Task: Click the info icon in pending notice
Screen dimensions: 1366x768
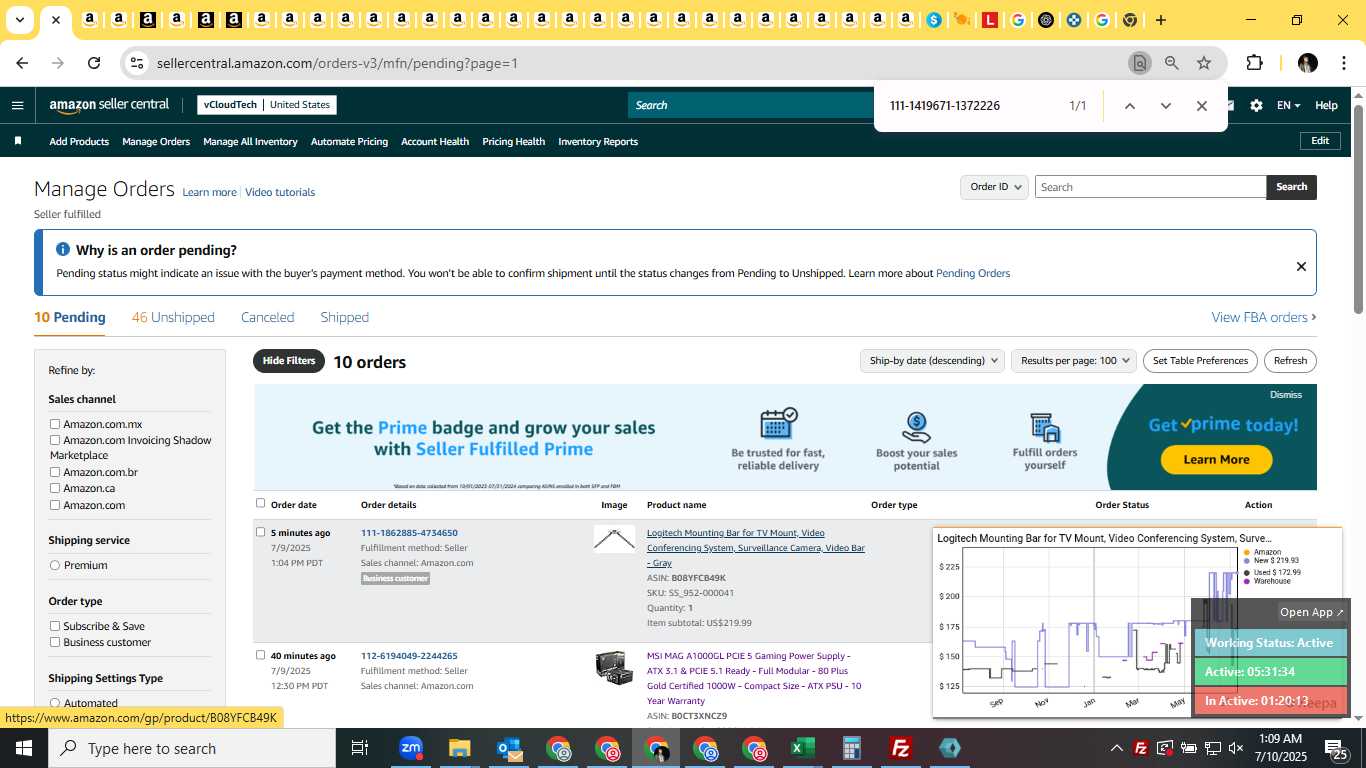Action: (x=63, y=249)
